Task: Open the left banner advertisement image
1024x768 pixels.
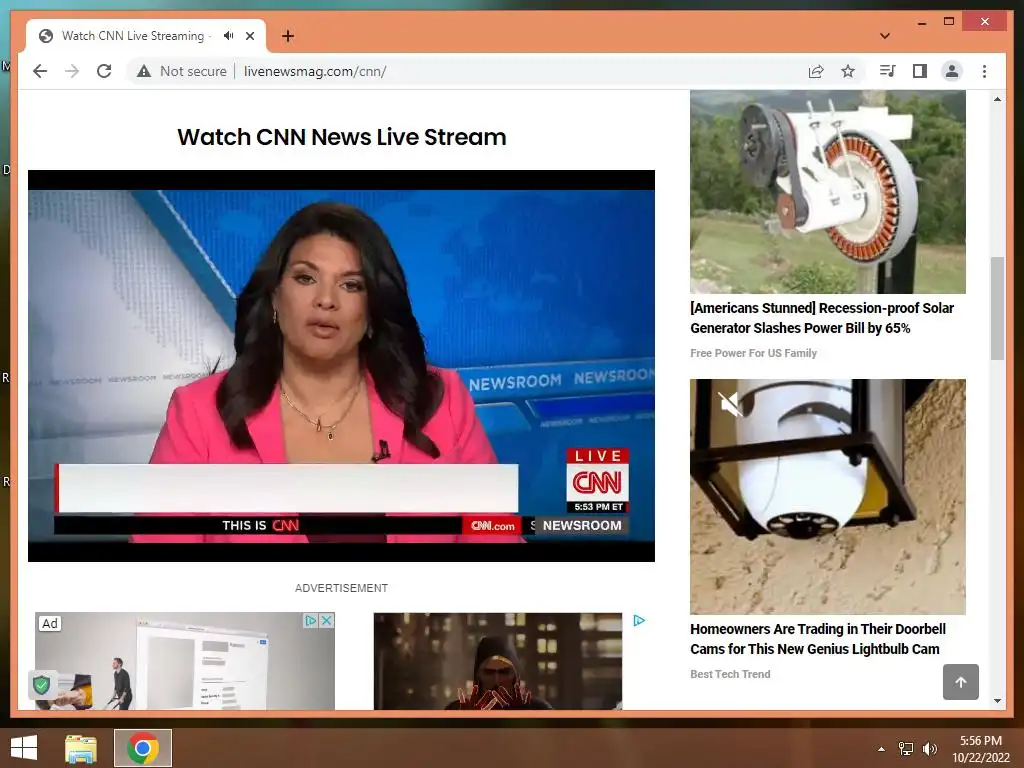Action: tap(185, 661)
